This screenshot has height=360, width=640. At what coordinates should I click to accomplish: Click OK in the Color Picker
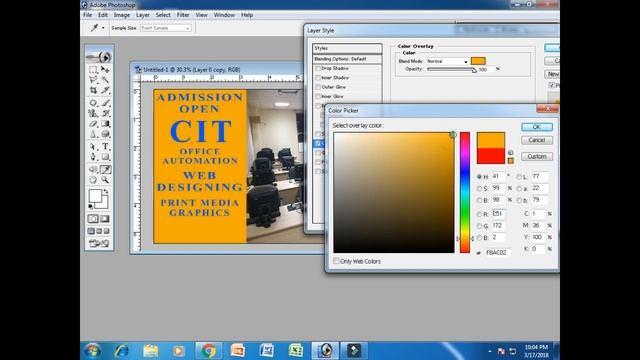pyautogui.click(x=537, y=127)
